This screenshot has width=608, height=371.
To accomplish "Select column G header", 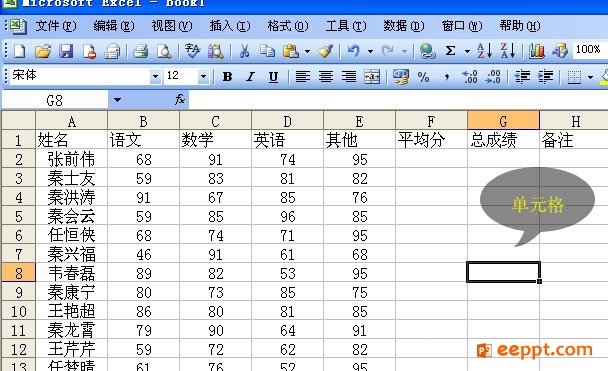I will click(503, 121).
